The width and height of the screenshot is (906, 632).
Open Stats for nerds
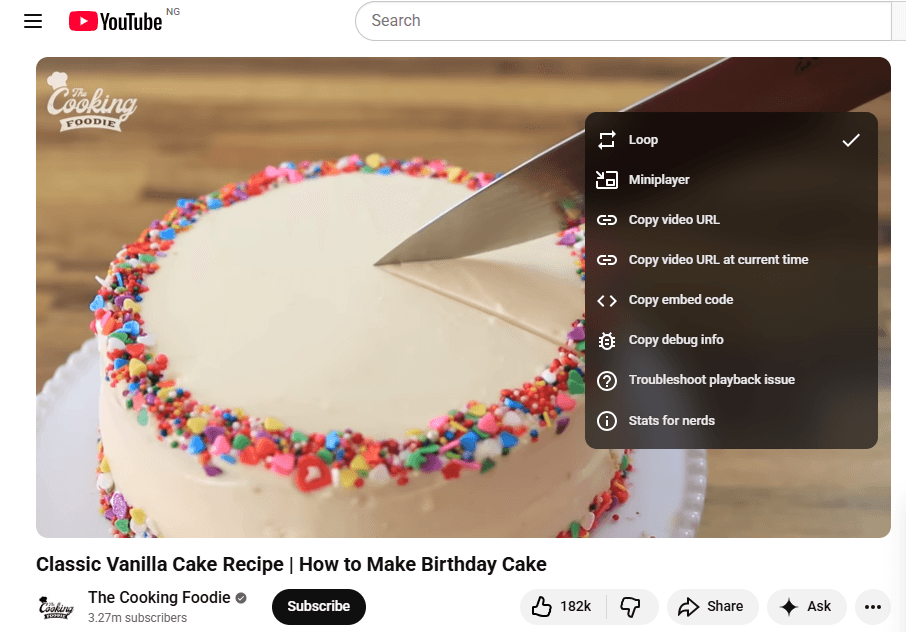point(731,421)
